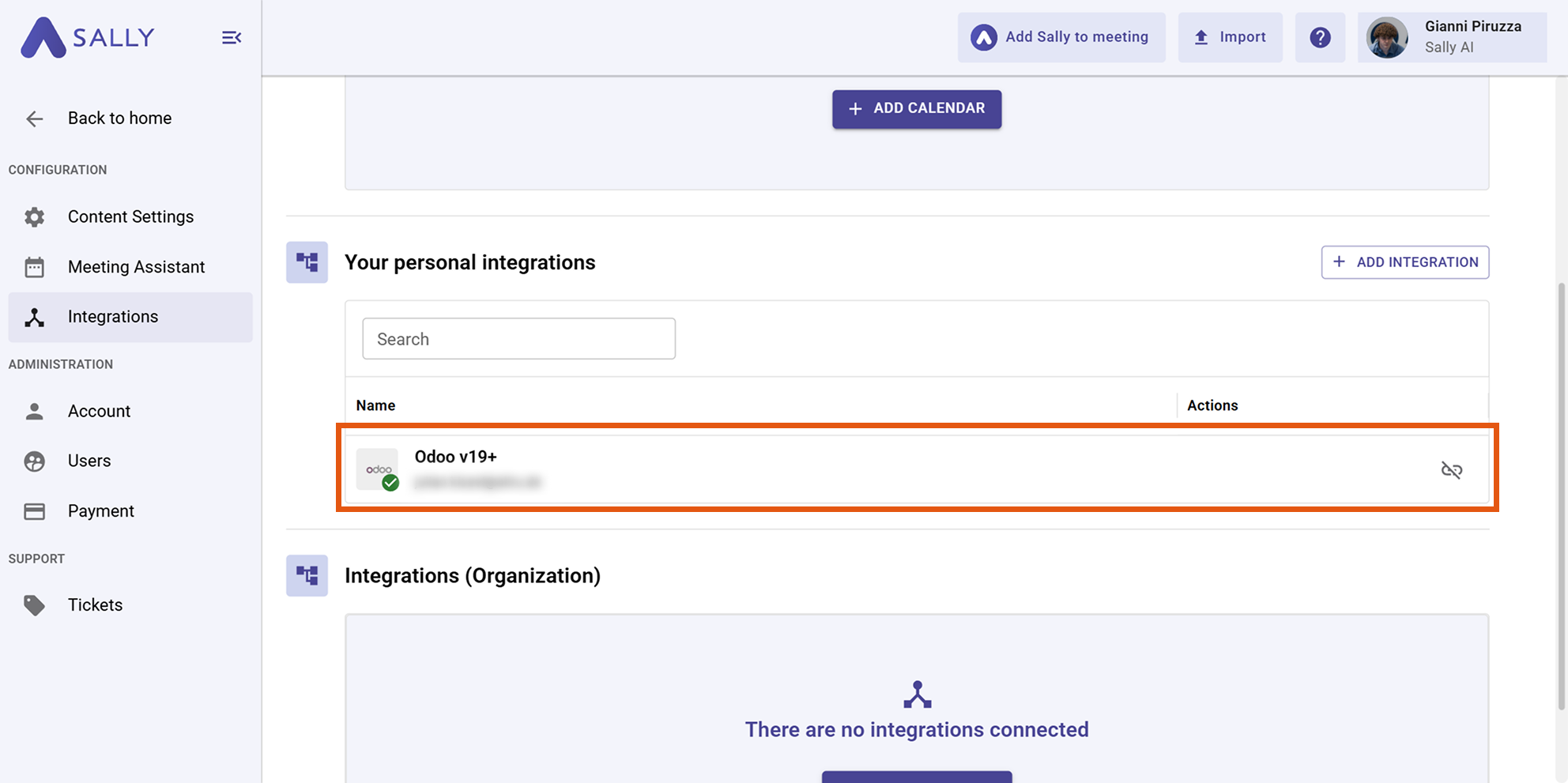Click the personal integrations panel icon
Image resolution: width=1568 pixels, height=783 pixels.
[307, 262]
